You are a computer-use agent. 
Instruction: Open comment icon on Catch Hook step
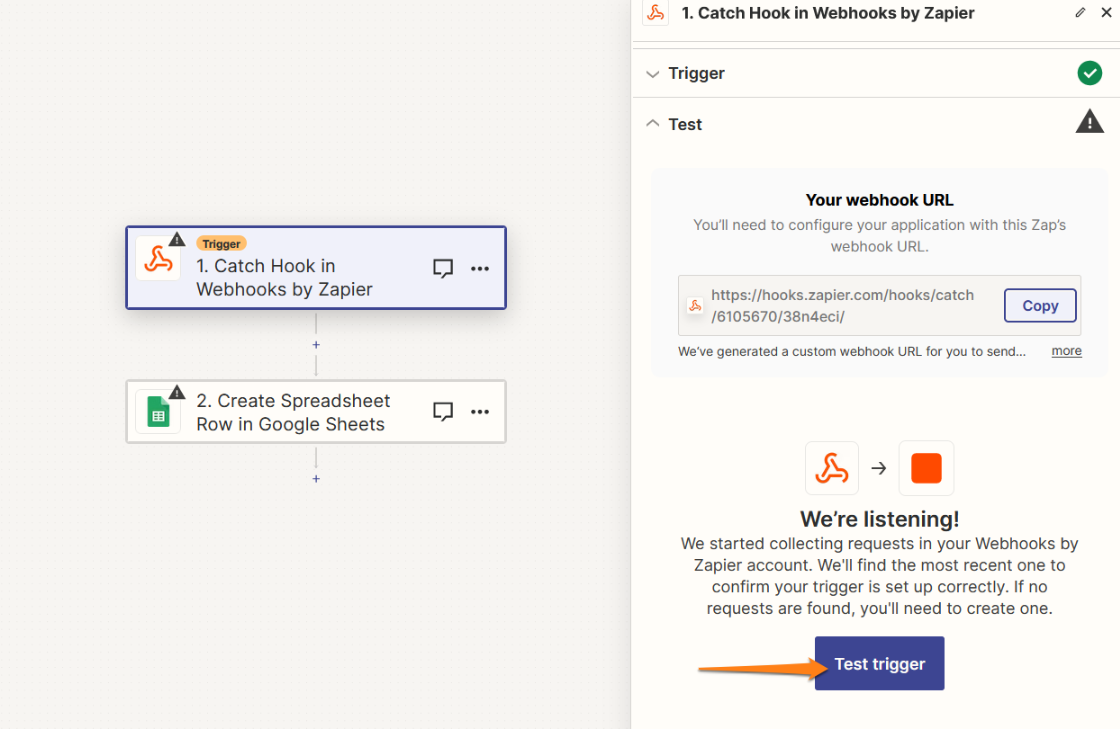pyautogui.click(x=443, y=268)
